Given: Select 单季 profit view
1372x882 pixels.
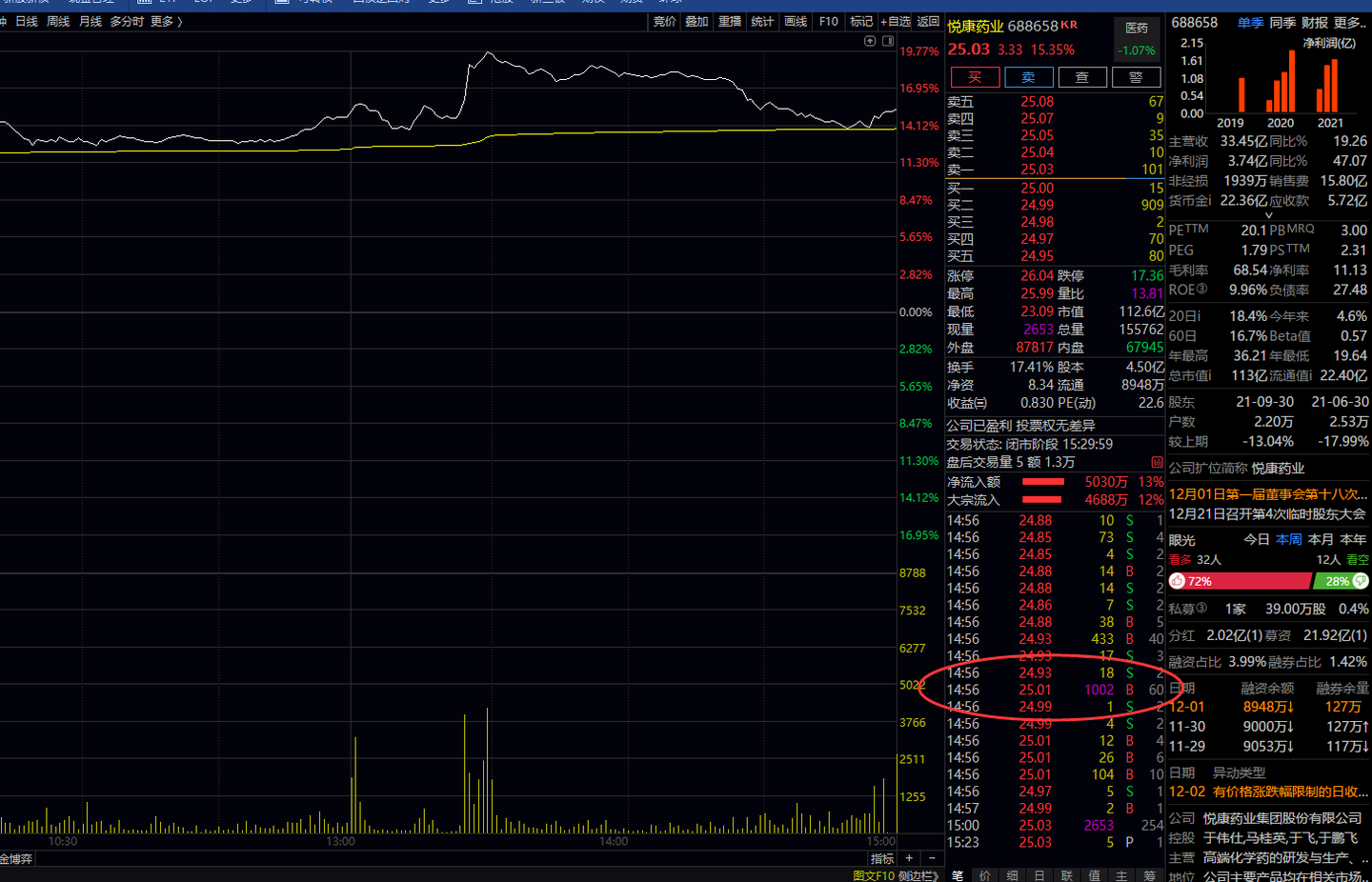Looking at the screenshot, I should [x=1251, y=22].
